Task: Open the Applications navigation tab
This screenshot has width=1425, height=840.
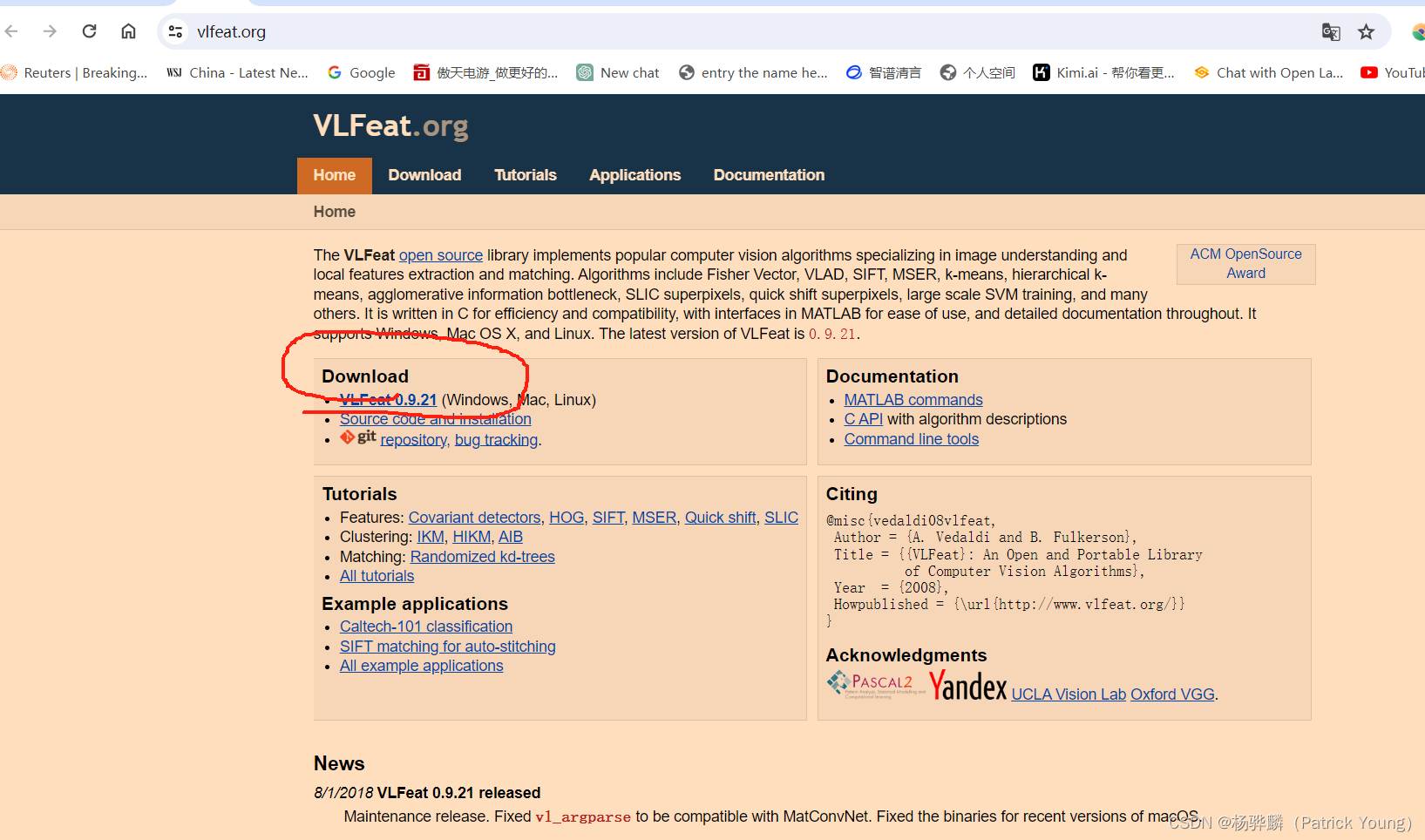Action: [635, 175]
